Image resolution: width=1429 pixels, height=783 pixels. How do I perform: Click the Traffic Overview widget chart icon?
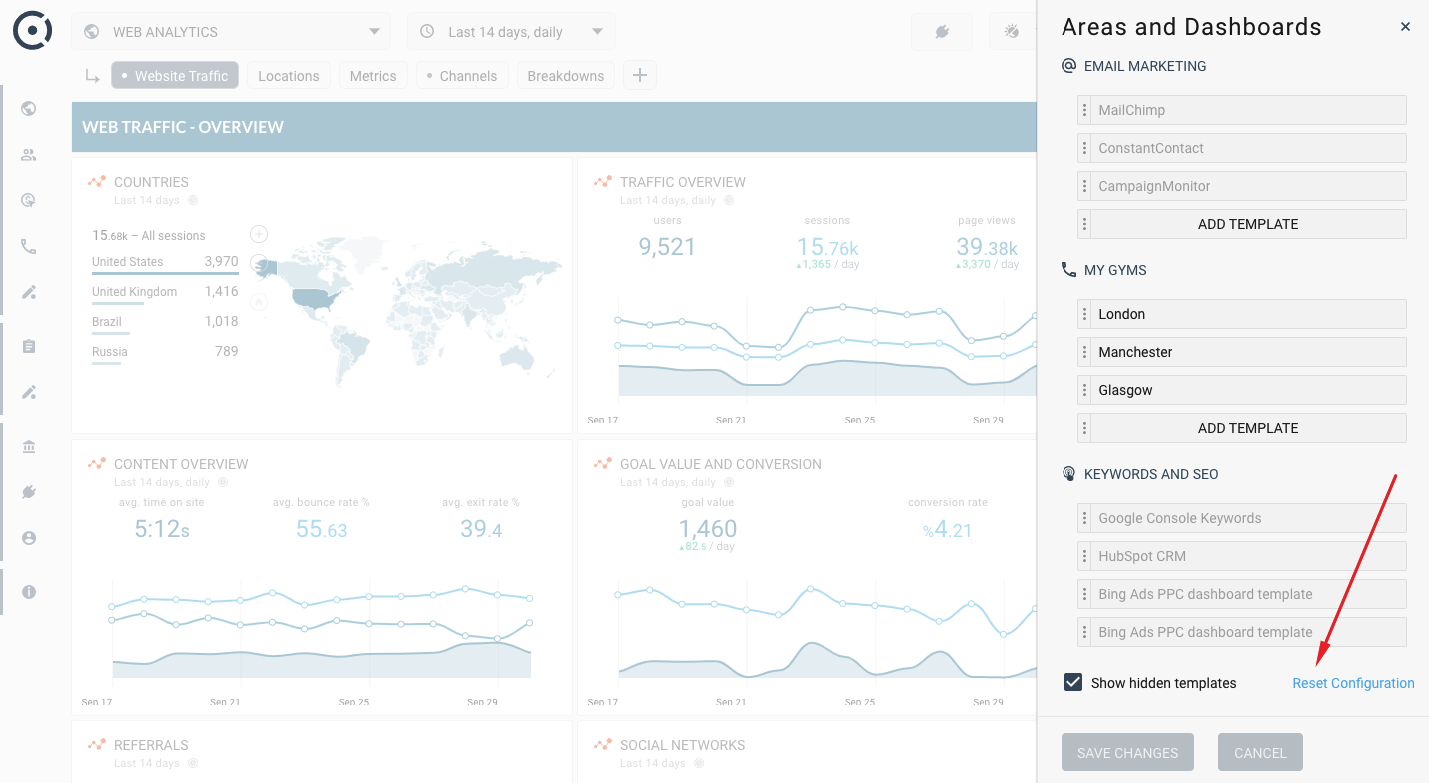point(603,182)
